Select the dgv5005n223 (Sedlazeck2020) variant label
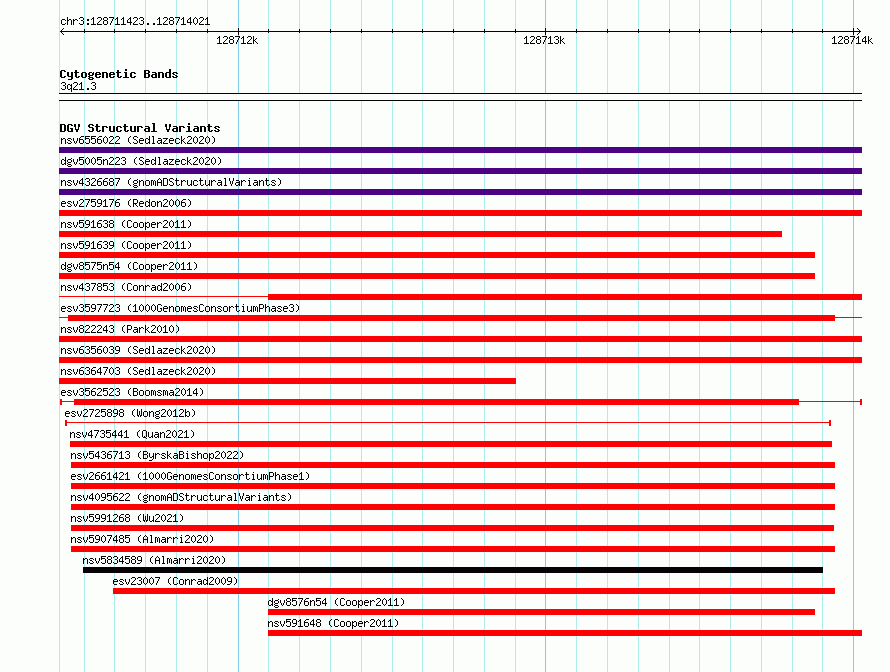 pos(141,161)
